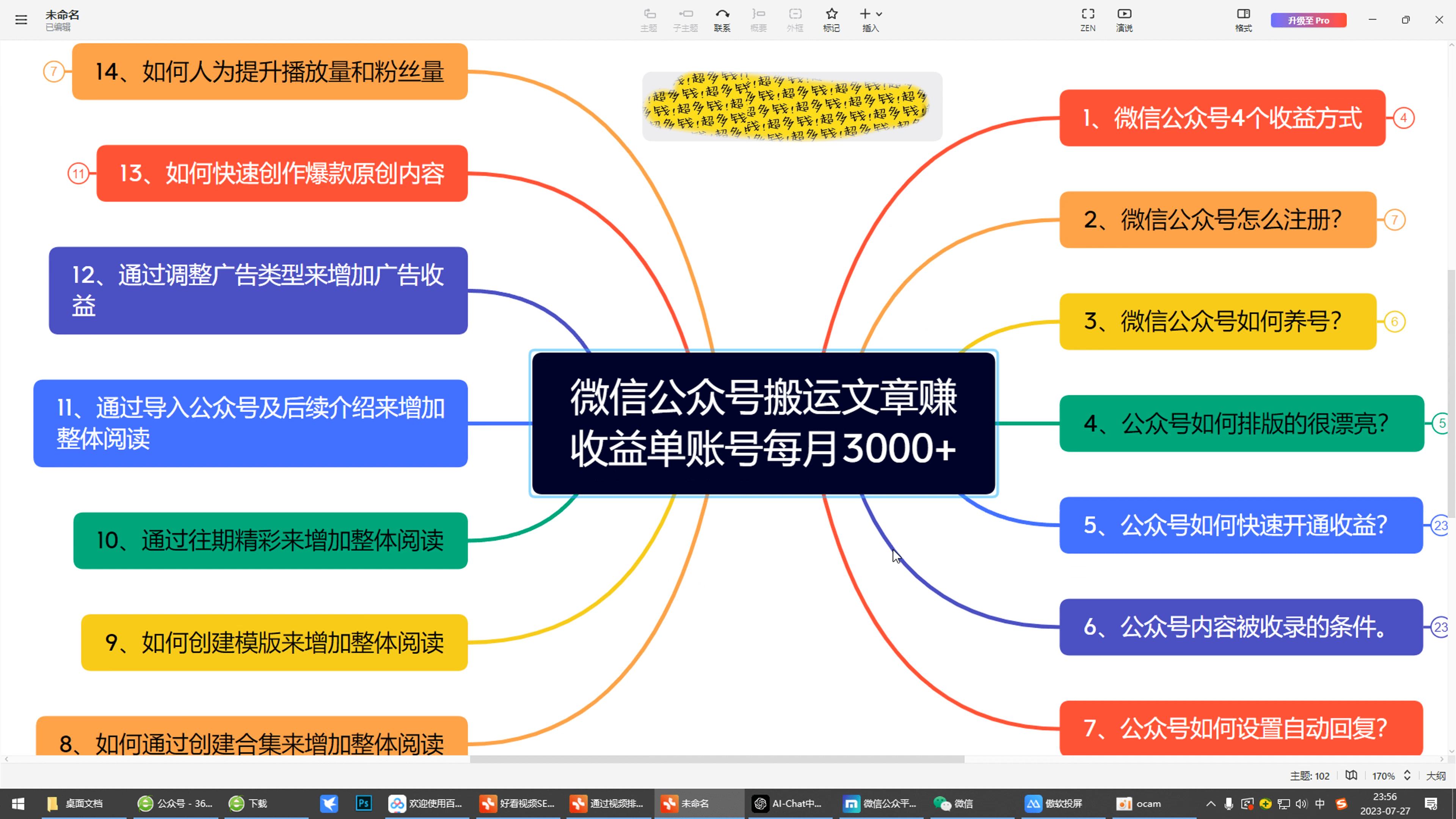Switch to AI-Chat中... taskbar window
Image resolution: width=1456 pixels, height=819 pixels.
point(789,803)
